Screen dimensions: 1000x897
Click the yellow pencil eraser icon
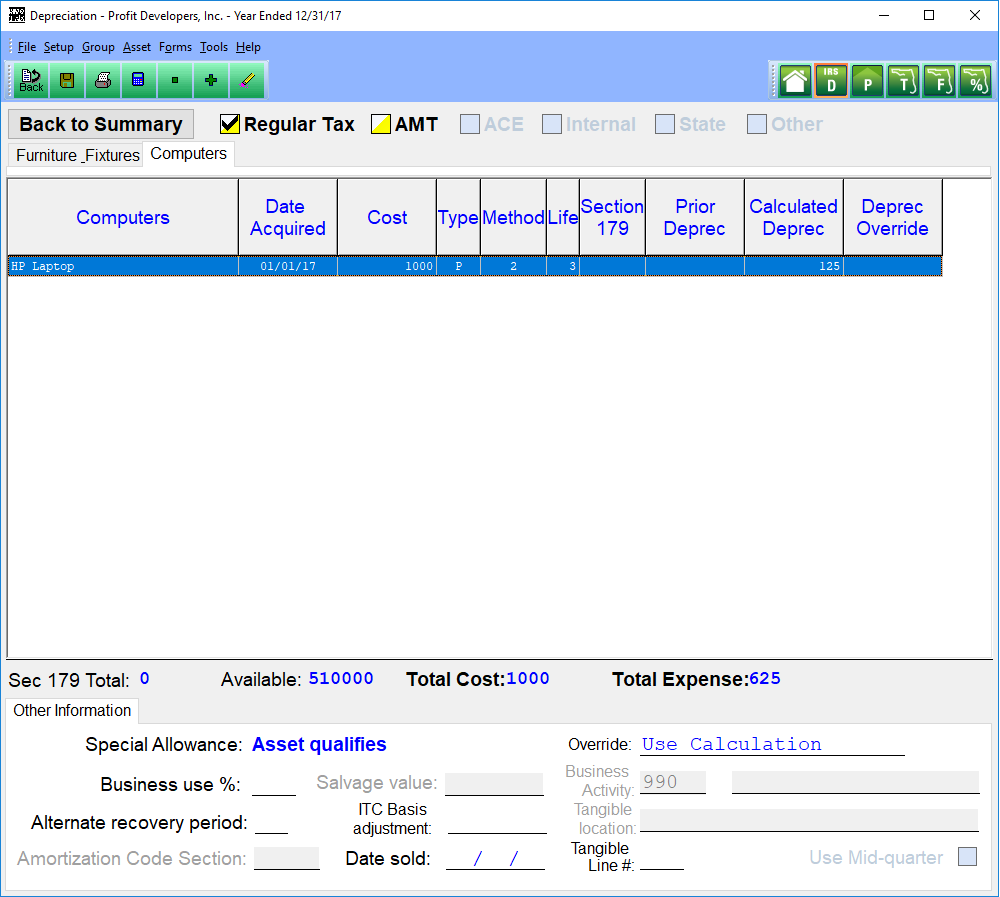pos(247,80)
